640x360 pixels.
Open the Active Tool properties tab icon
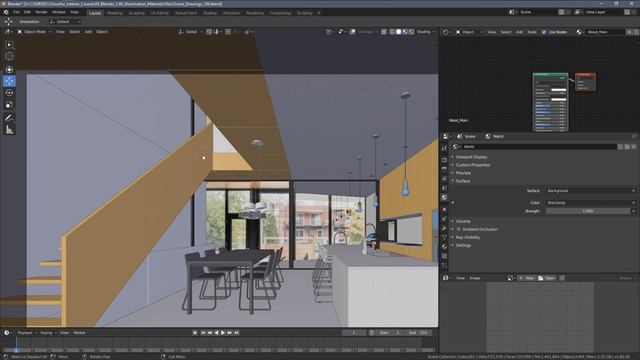(444, 148)
